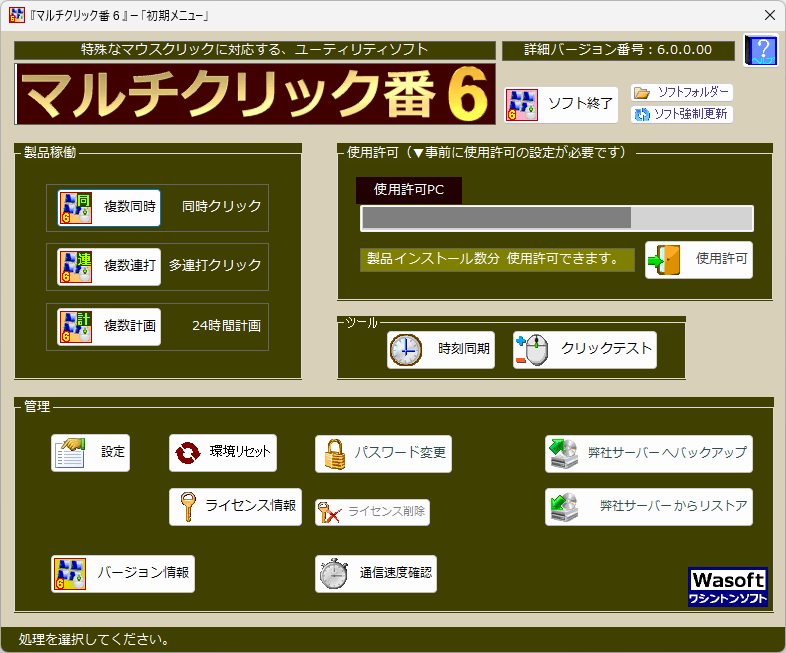
Task: Click 通信速度確認 stopwatch button
Action: tap(375, 574)
